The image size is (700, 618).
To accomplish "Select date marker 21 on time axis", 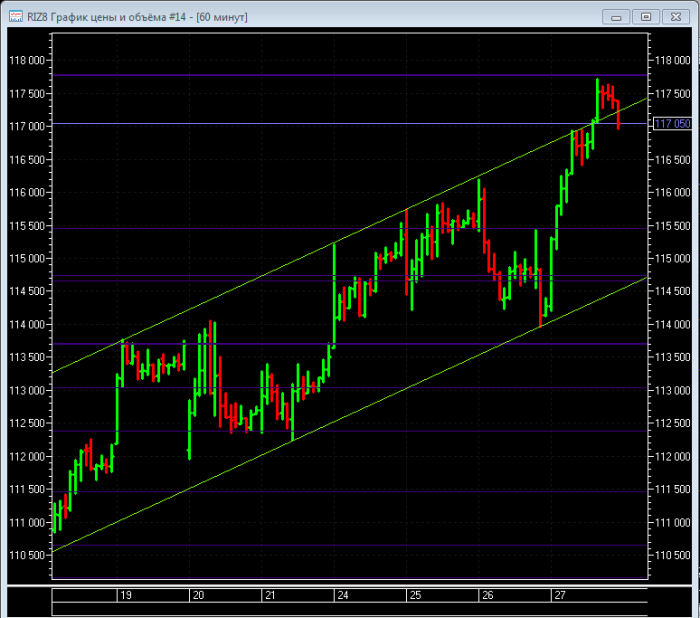I will [x=271, y=595].
